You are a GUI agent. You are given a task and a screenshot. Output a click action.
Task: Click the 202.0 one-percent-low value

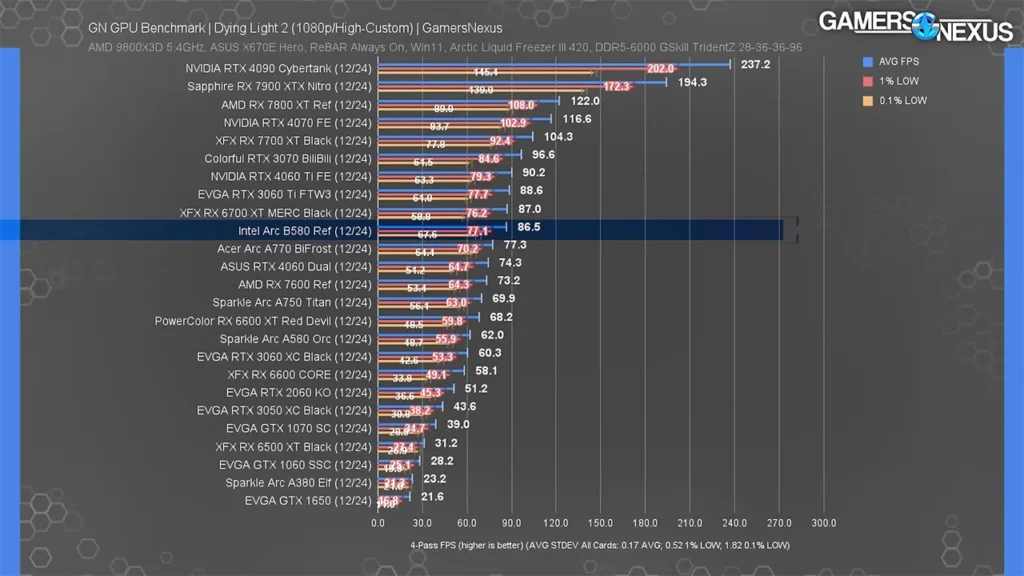(x=660, y=69)
